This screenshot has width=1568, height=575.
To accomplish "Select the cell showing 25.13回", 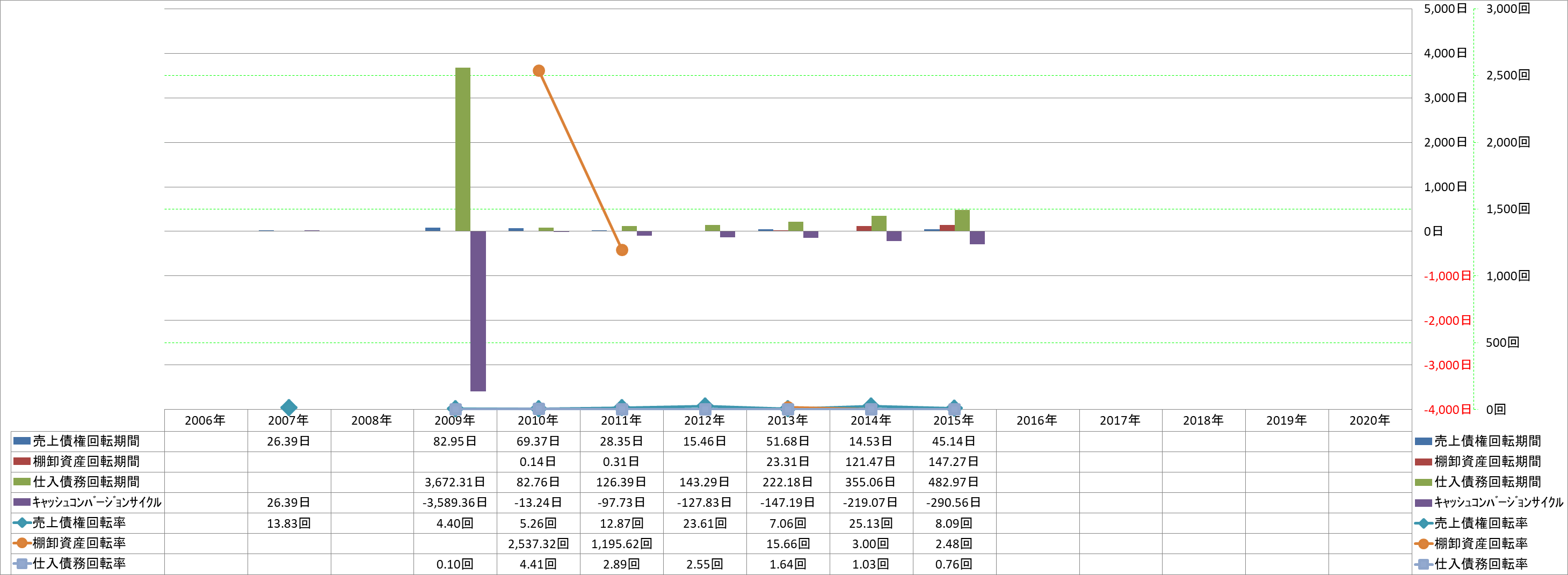I will pyautogui.click(x=870, y=523).
